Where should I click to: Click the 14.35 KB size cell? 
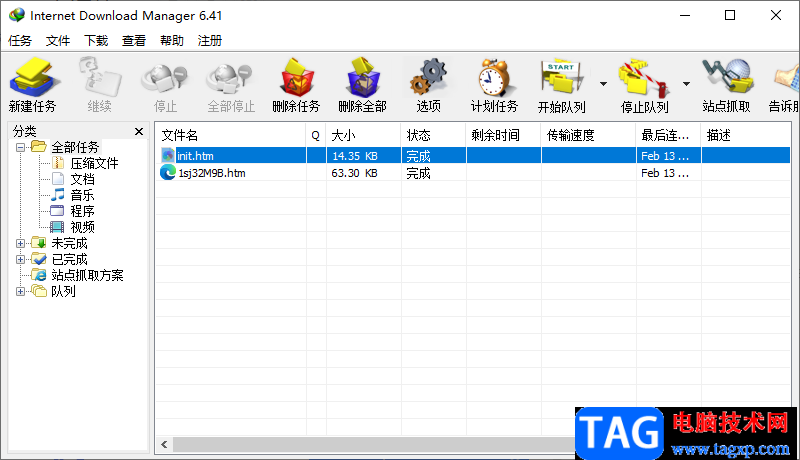click(x=355, y=156)
